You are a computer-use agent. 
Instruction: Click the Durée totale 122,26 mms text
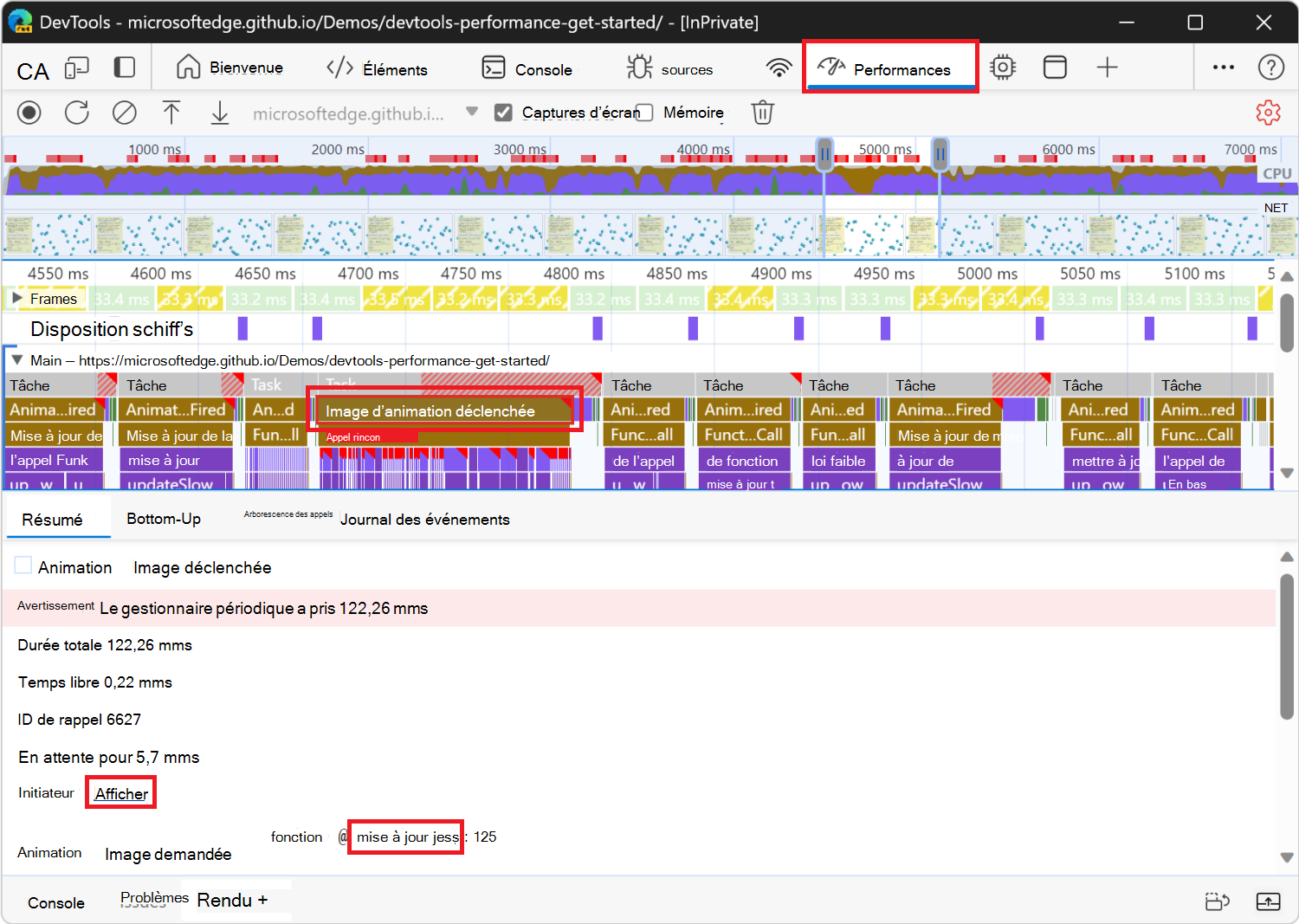tap(105, 645)
